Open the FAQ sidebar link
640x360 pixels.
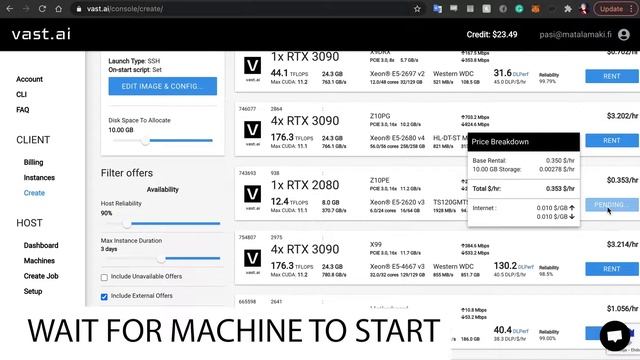click(23, 110)
